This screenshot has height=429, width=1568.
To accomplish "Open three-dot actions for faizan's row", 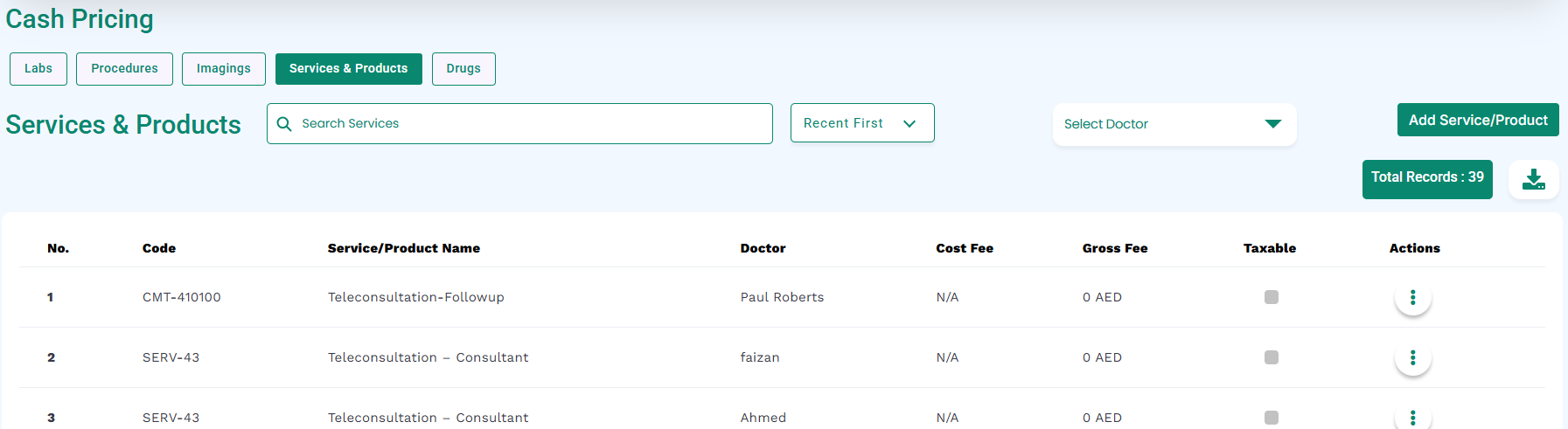I will 1412,358.
